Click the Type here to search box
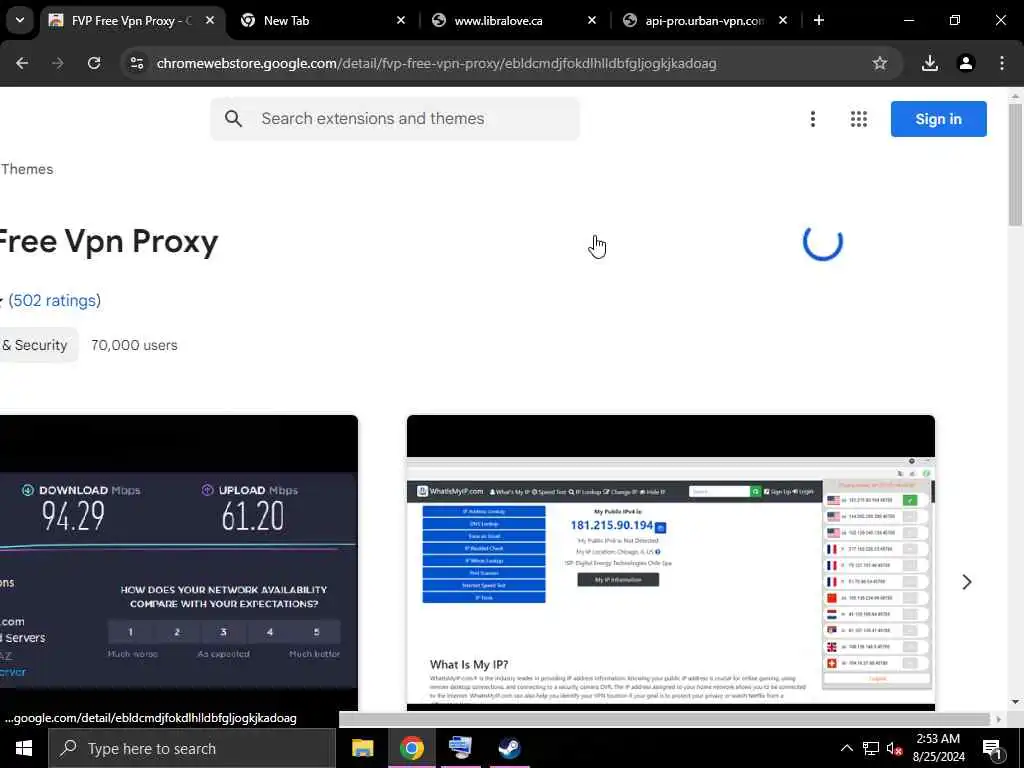 coord(192,748)
